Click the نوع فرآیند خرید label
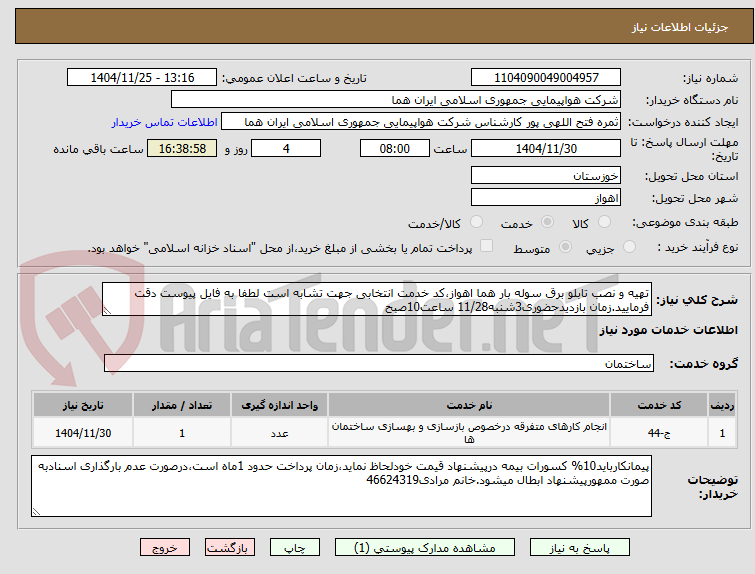Viewport: 755px width, 574px height. tap(697, 247)
